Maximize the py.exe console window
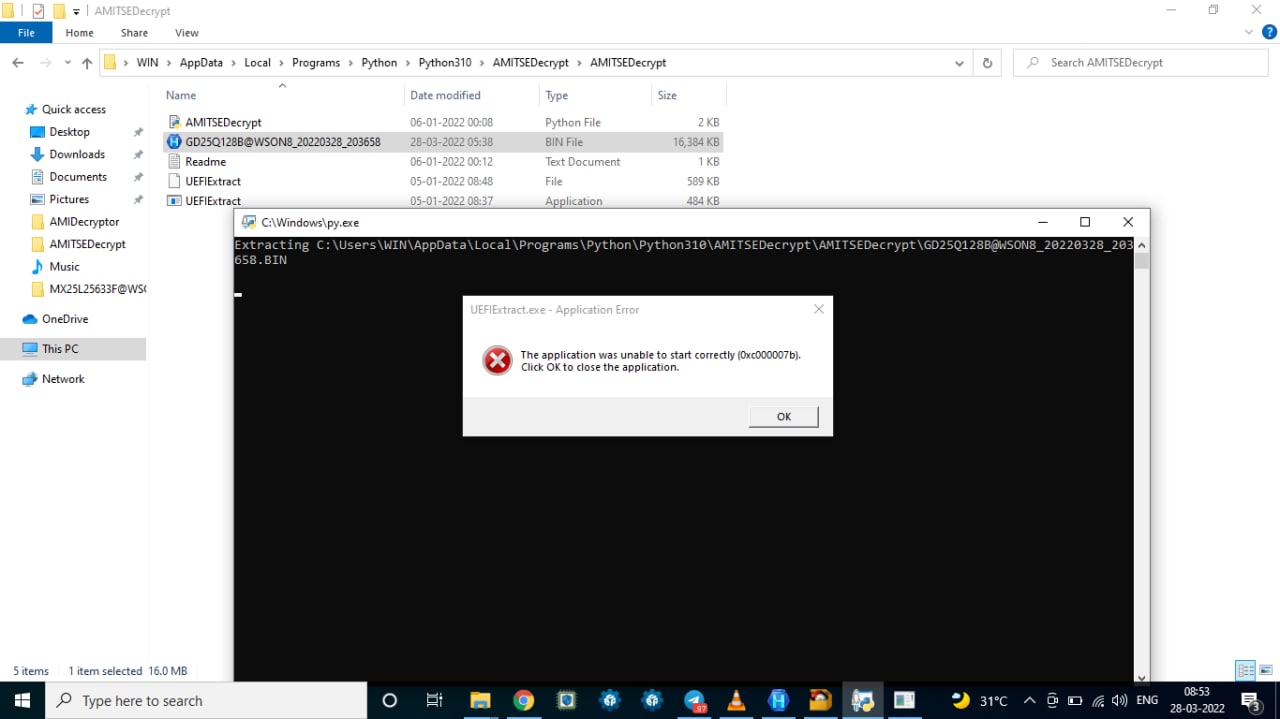Image resolution: width=1280 pixels, height=719 pixels. click(1084, 222)
